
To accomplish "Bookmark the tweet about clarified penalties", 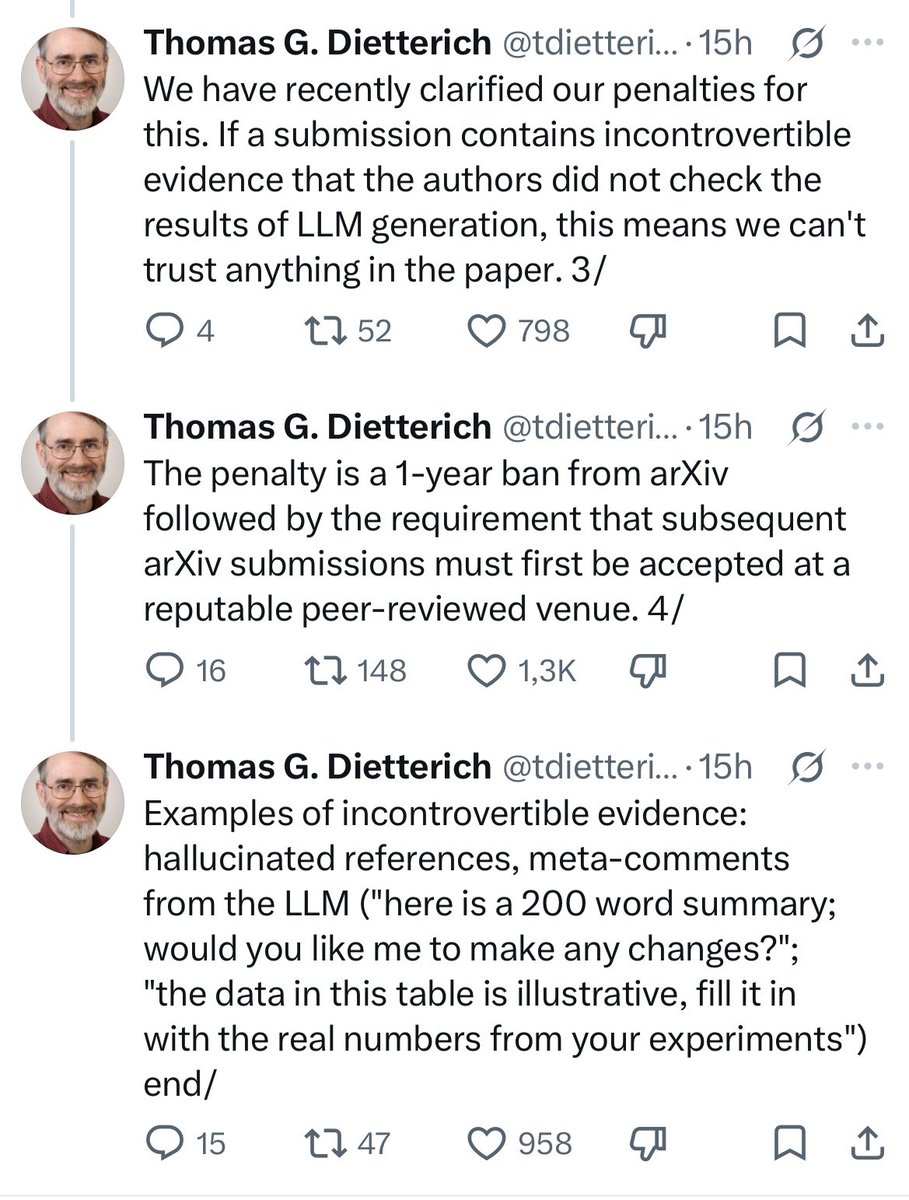I will (792, 330).
